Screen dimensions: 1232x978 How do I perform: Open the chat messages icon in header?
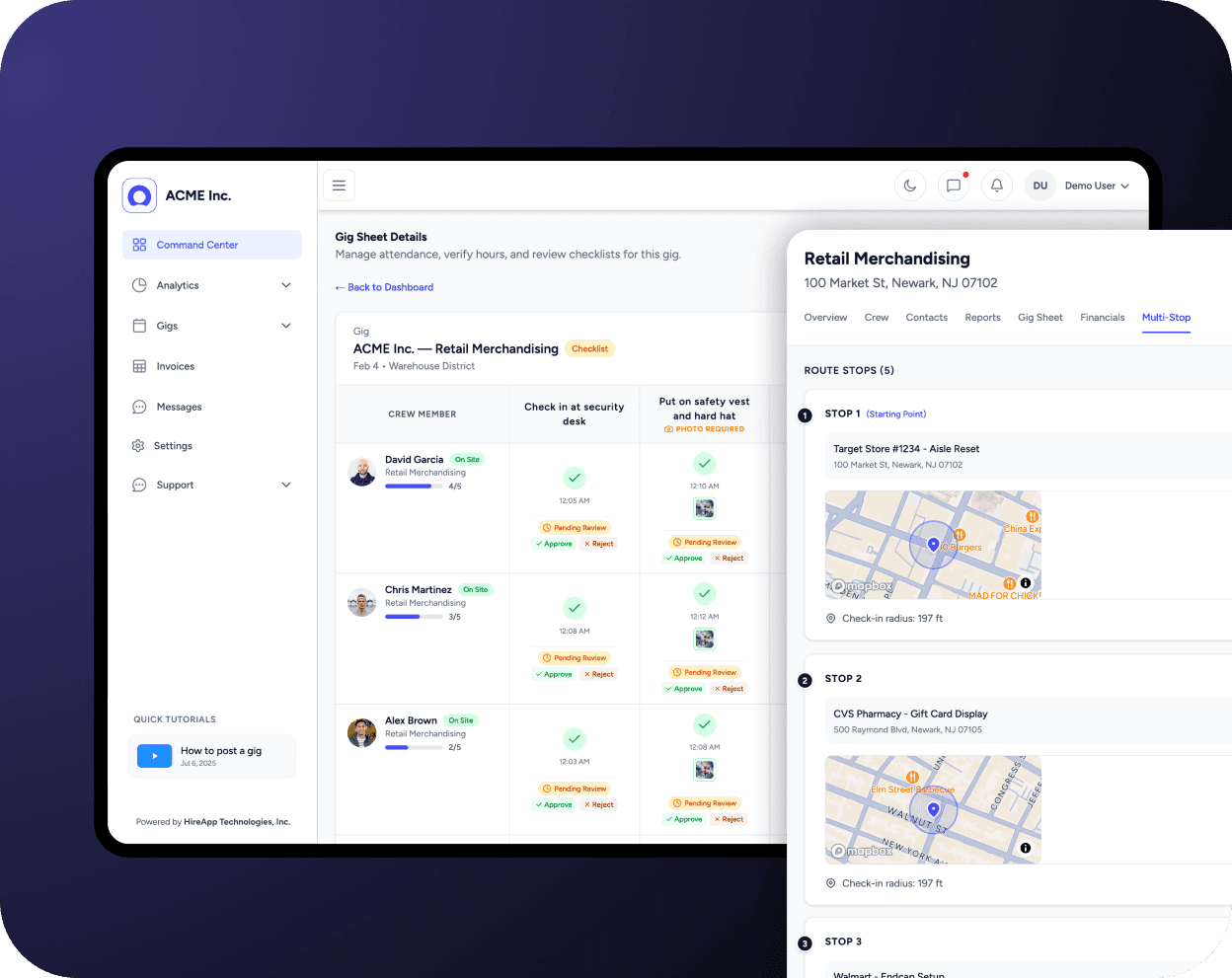pyautogui.click(x=953, y=186)
